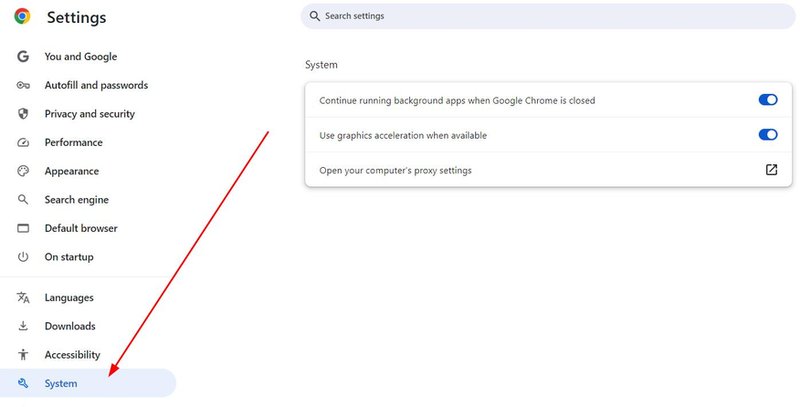This screenshot has width=800, height=407.
Task: Click the System section heading
Action: coord(321,65)
